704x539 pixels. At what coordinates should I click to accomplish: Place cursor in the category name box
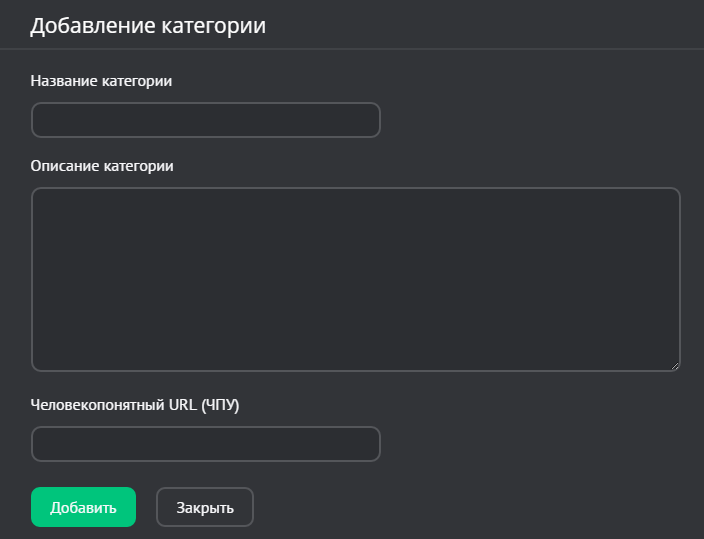pos(206,120)
